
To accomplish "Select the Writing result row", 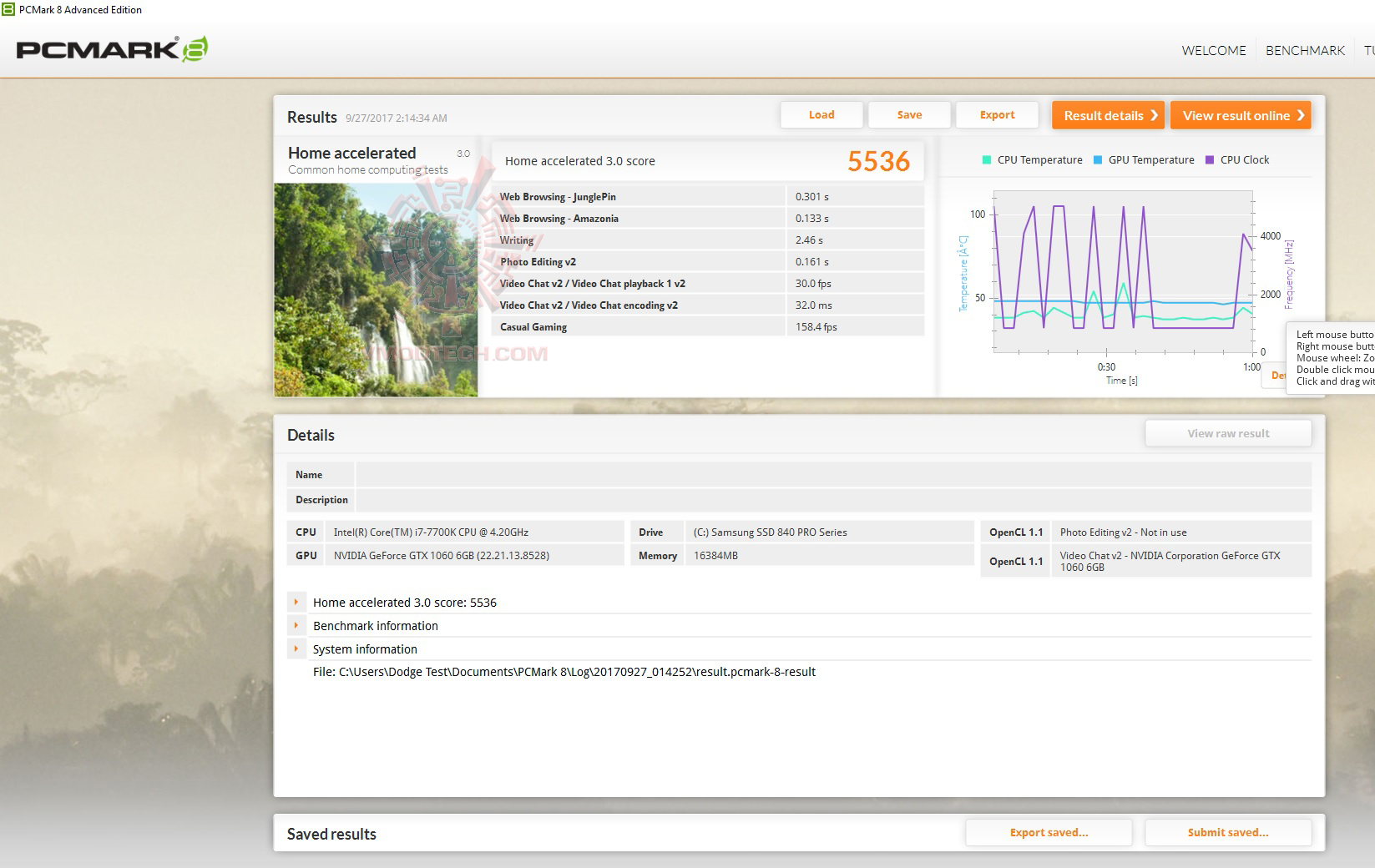I will (708, 240).
